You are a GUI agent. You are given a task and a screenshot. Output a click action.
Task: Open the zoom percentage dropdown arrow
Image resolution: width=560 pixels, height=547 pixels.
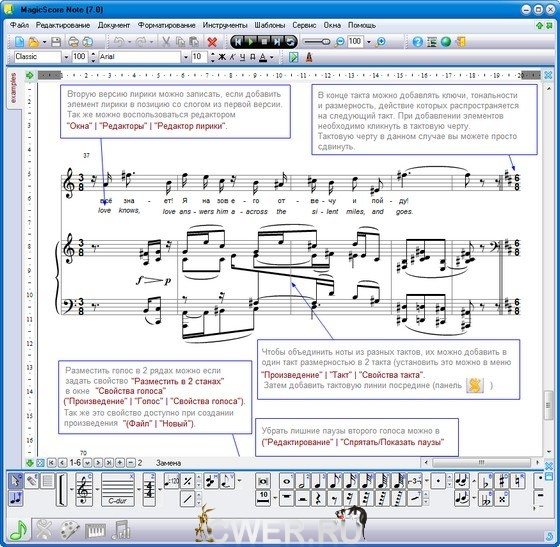369,42
